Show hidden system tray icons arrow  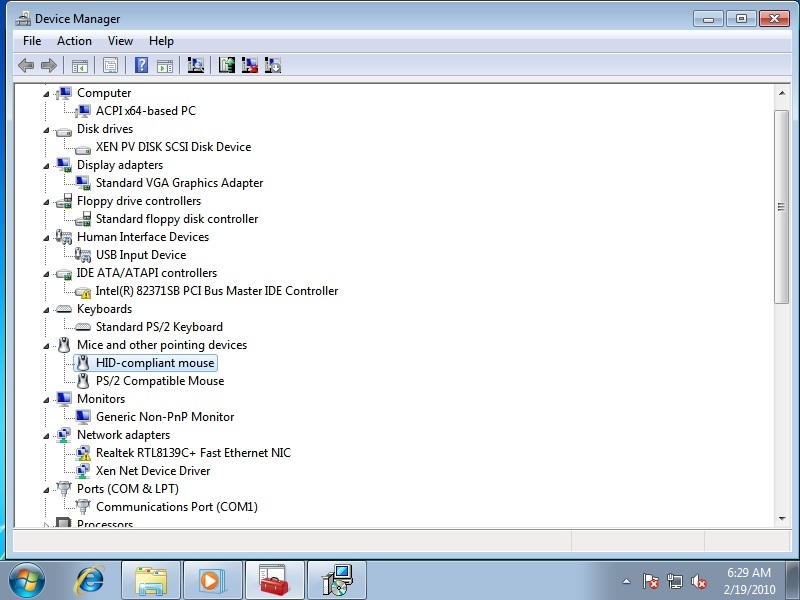[626, 581]
